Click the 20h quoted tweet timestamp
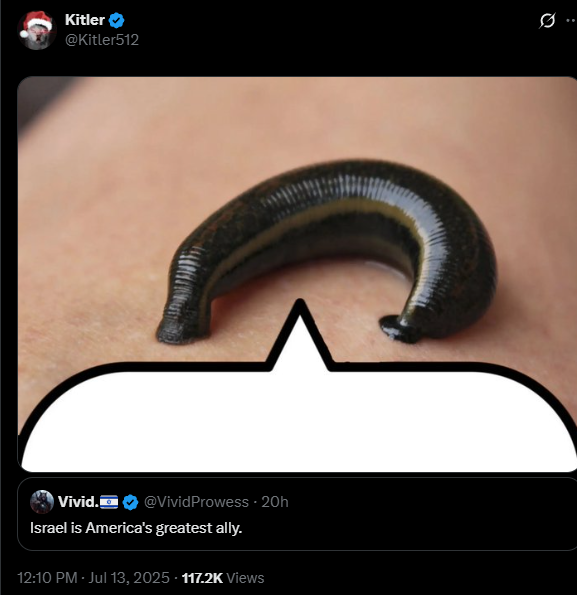This screenshot has height=595, width=577. [275, 502]
